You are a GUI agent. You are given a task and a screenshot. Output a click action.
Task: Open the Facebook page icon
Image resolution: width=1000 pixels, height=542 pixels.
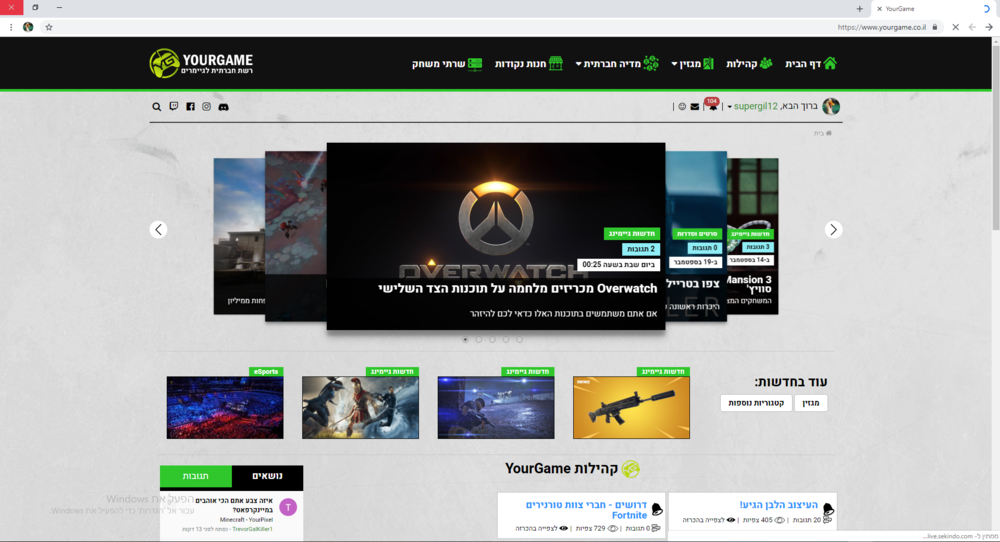tap(191, 107)
